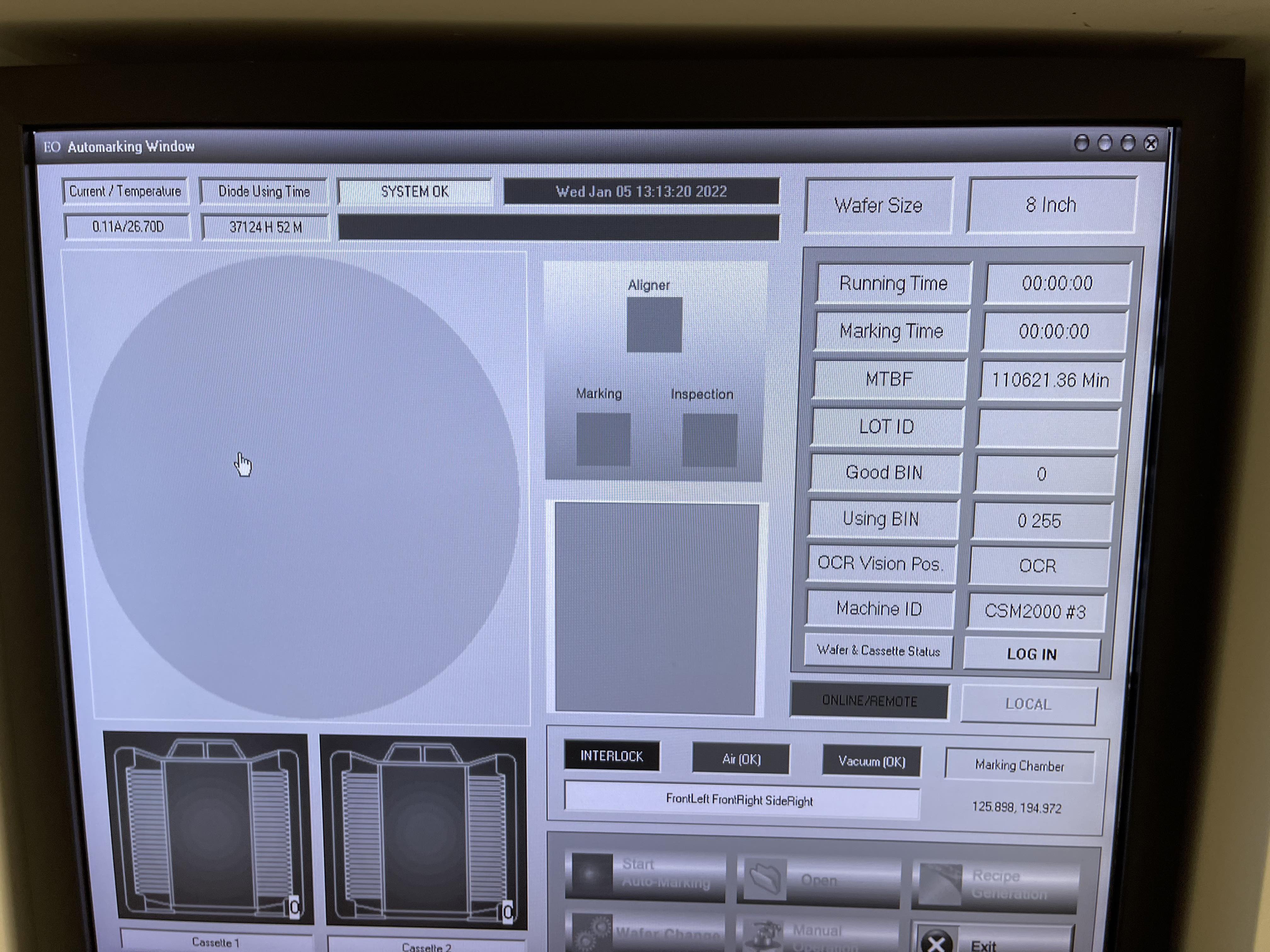Click the Vacuum (OK) indicator
1270x952 pixels.
pyautogui.click(x=872, y=762)
